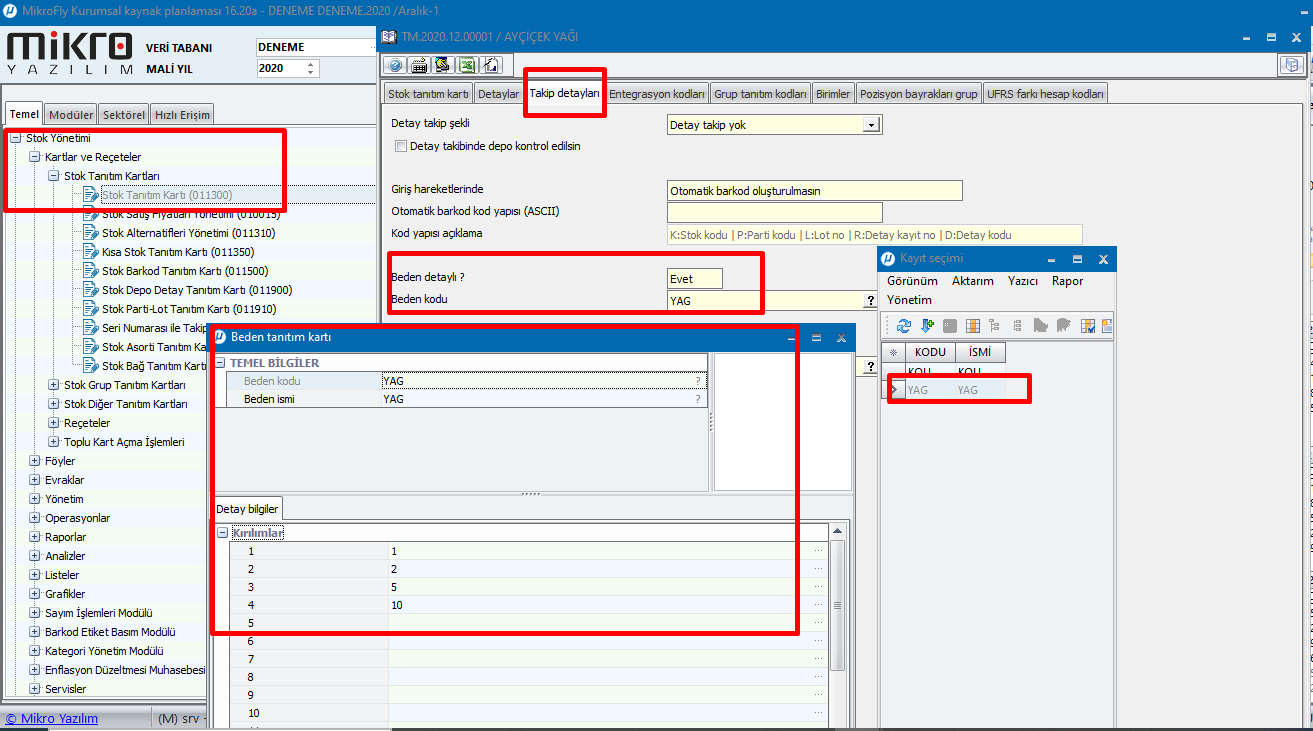The height and width of the screenshot is (731, 1313).
Task: Click the gray square icon in Kayıt seçimi toolbar
Action: click(950, 326)
